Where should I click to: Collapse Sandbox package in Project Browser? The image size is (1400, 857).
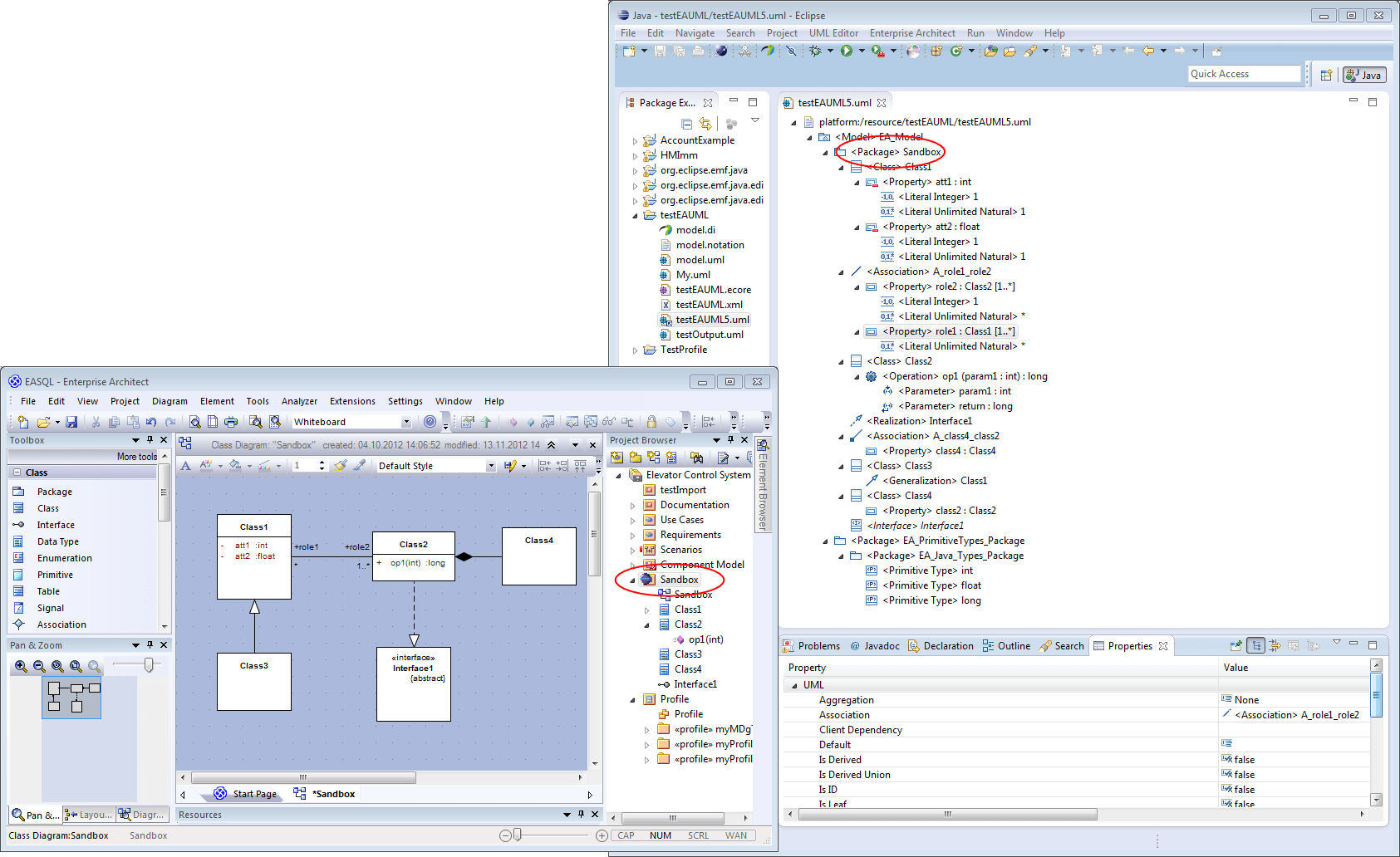(632, 580)
